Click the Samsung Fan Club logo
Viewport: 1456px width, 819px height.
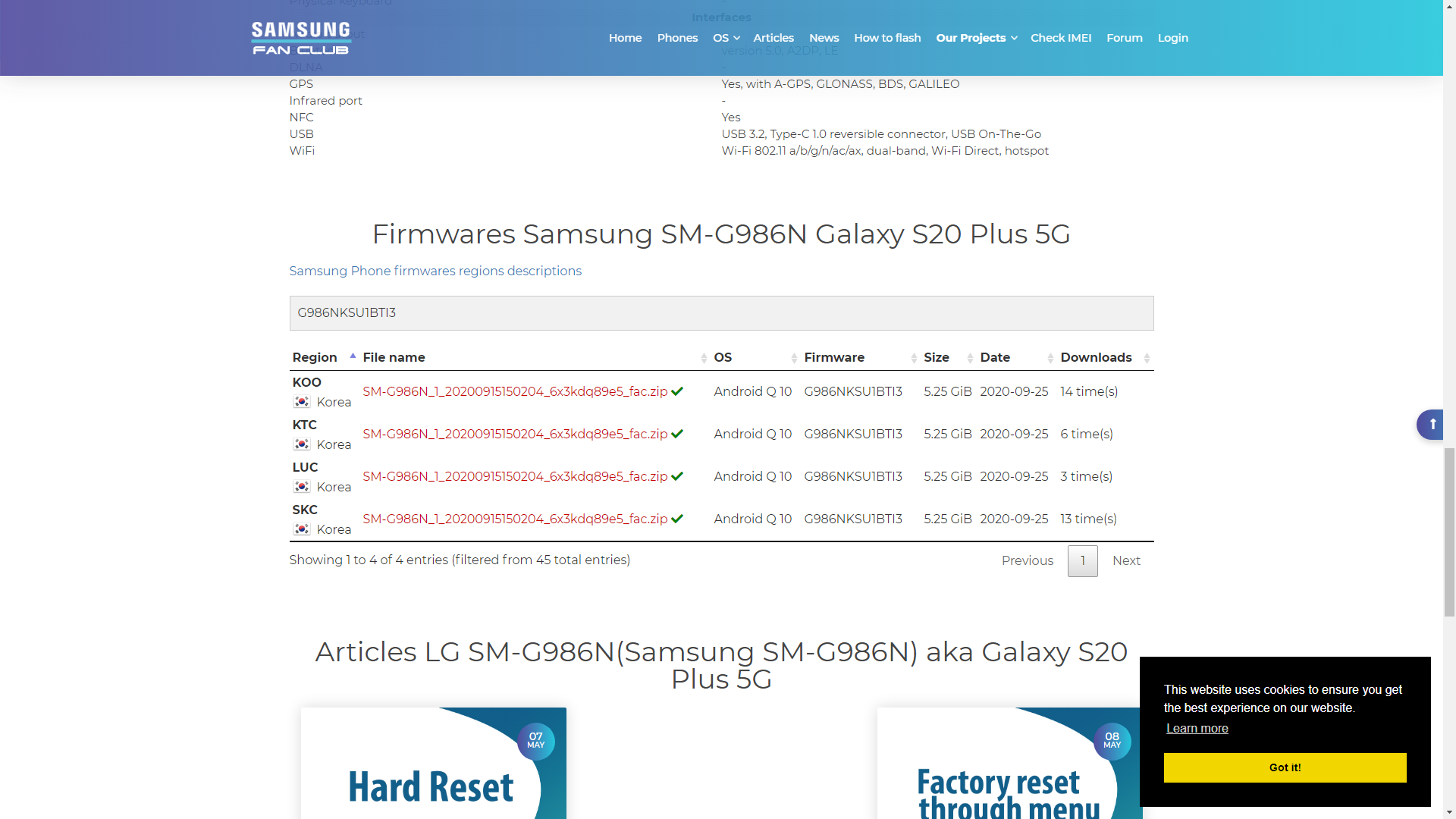[x=300, y=38]
